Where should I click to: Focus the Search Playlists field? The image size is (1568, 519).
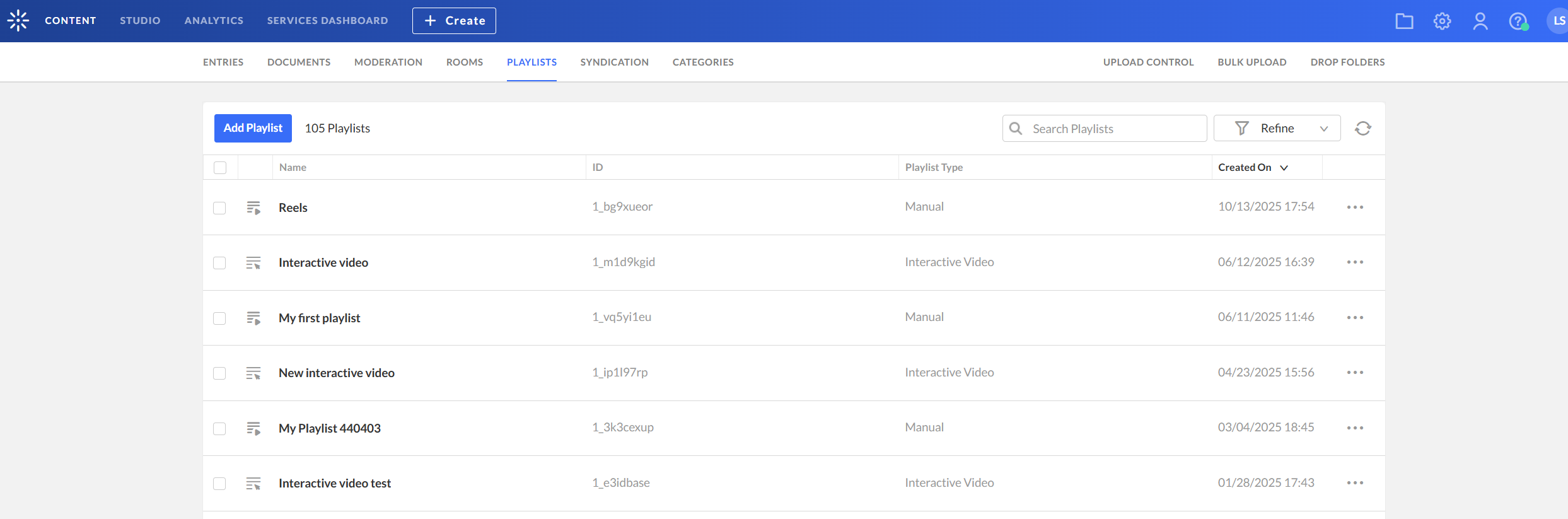[x=1105, y=129]
